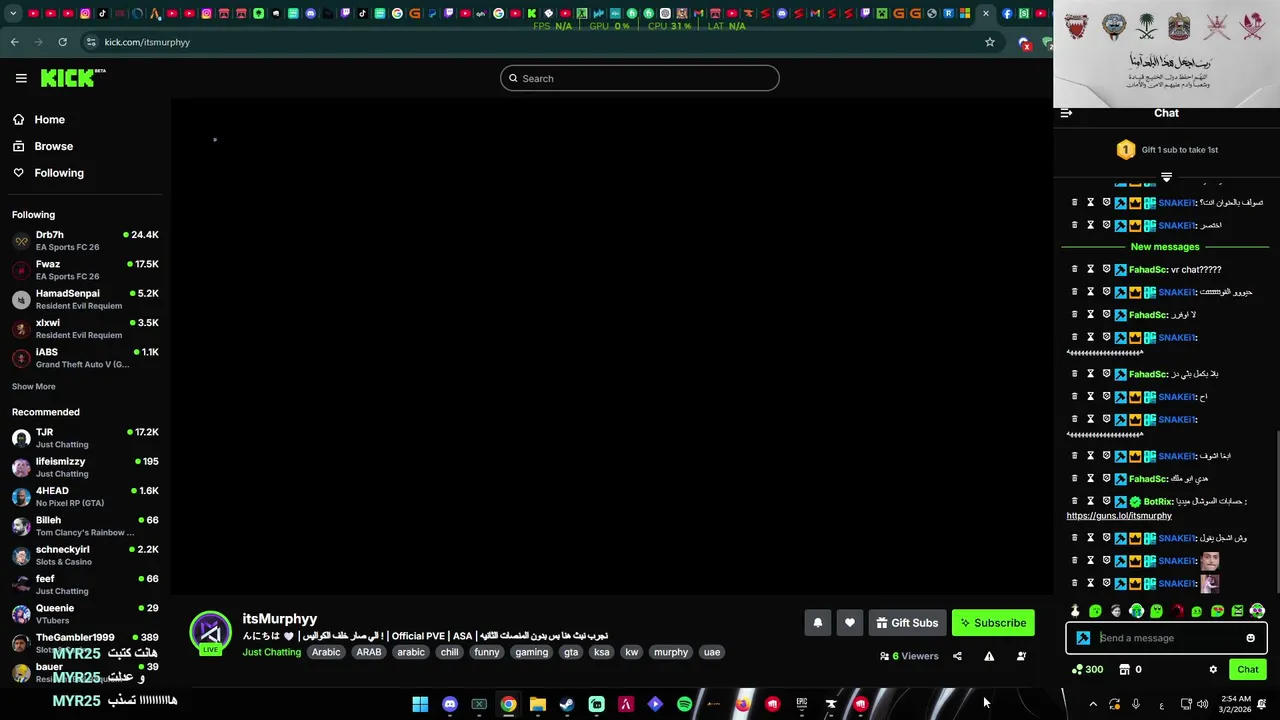Click the Kick logo
The width and height of the screenshot is (1280, 720).
73,78
